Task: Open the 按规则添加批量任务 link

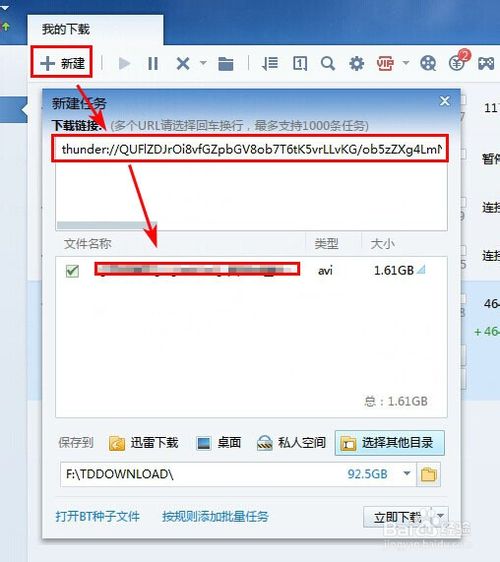Action: 215,516
